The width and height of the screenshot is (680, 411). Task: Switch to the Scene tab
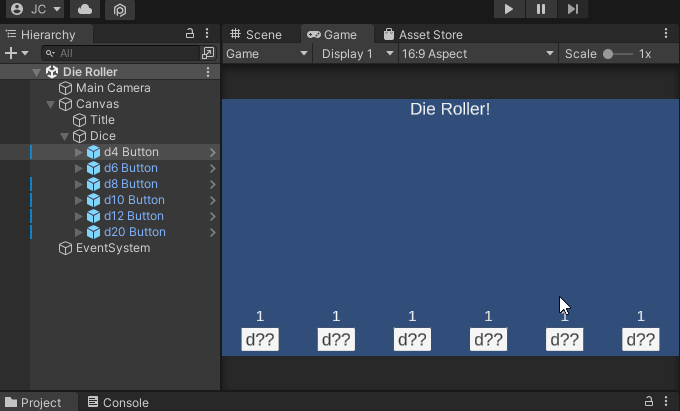click(256, 35)
